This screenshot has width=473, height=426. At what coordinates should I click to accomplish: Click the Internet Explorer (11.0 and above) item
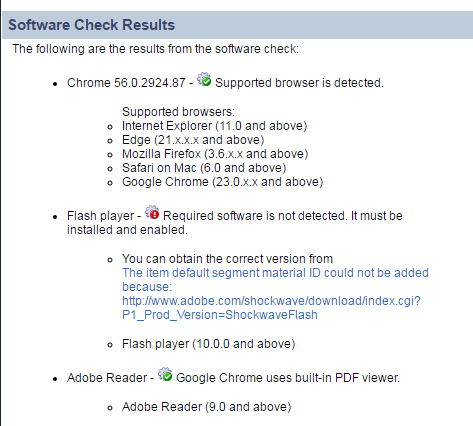tap(214, 126)
